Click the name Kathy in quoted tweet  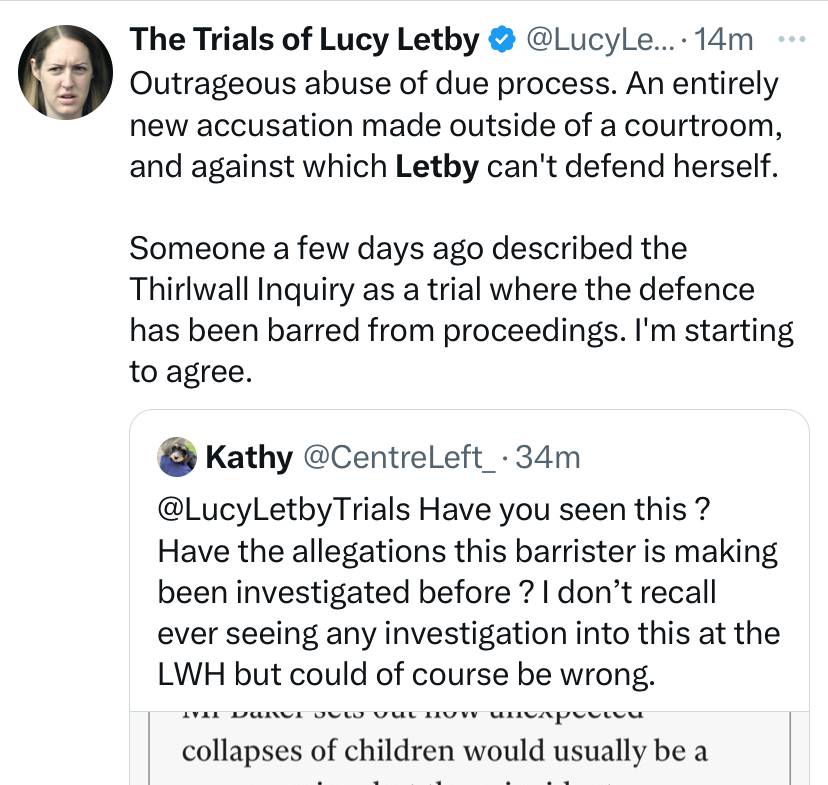point(249,457)
